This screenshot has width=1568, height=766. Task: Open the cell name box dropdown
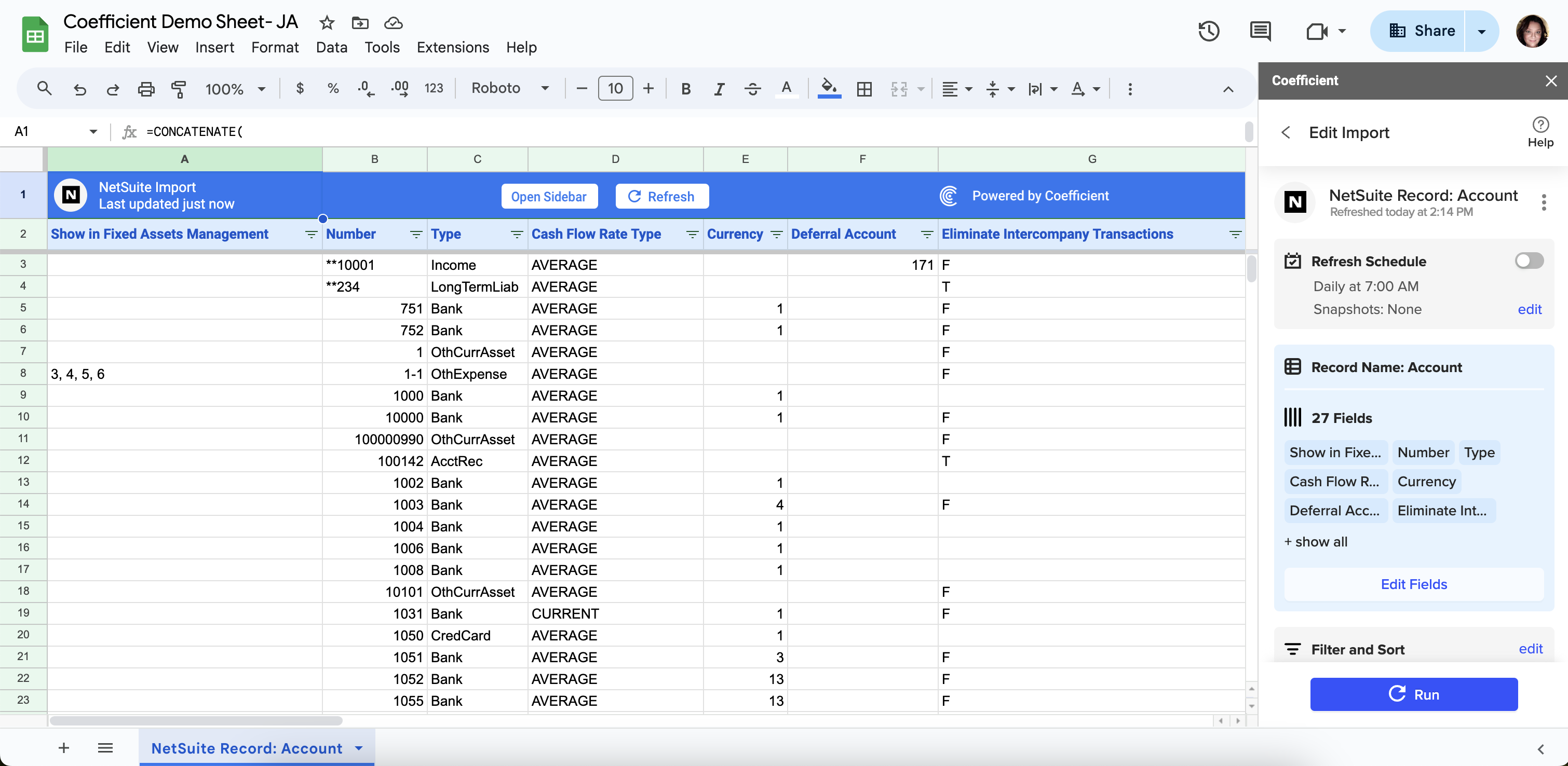click(x=92, y=131)
